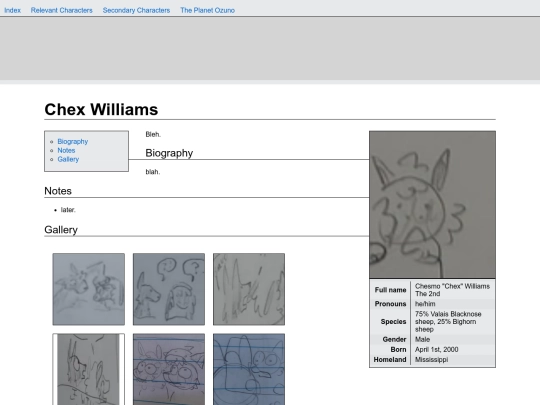Open gallery sketch with purple-tinted lined paper

[169, 369]
